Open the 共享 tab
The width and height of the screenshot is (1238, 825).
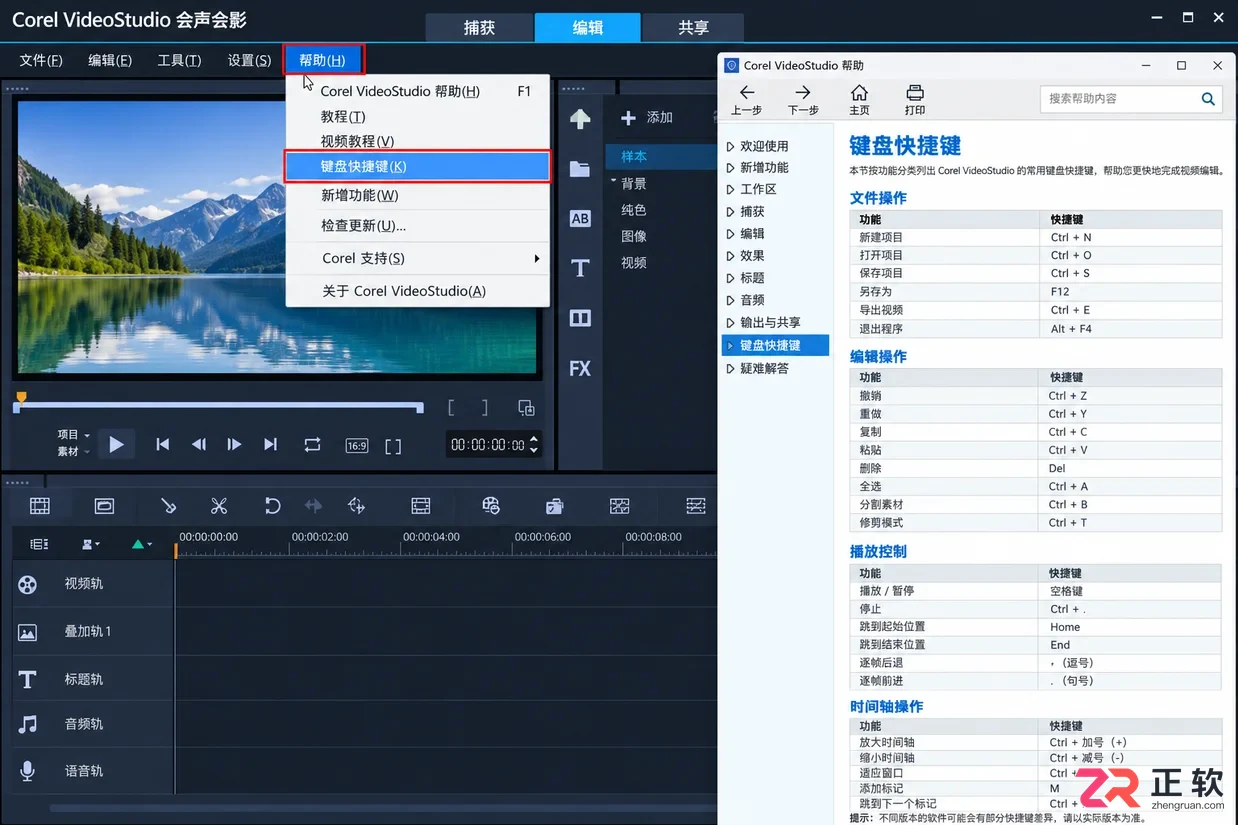pos(693,28)
